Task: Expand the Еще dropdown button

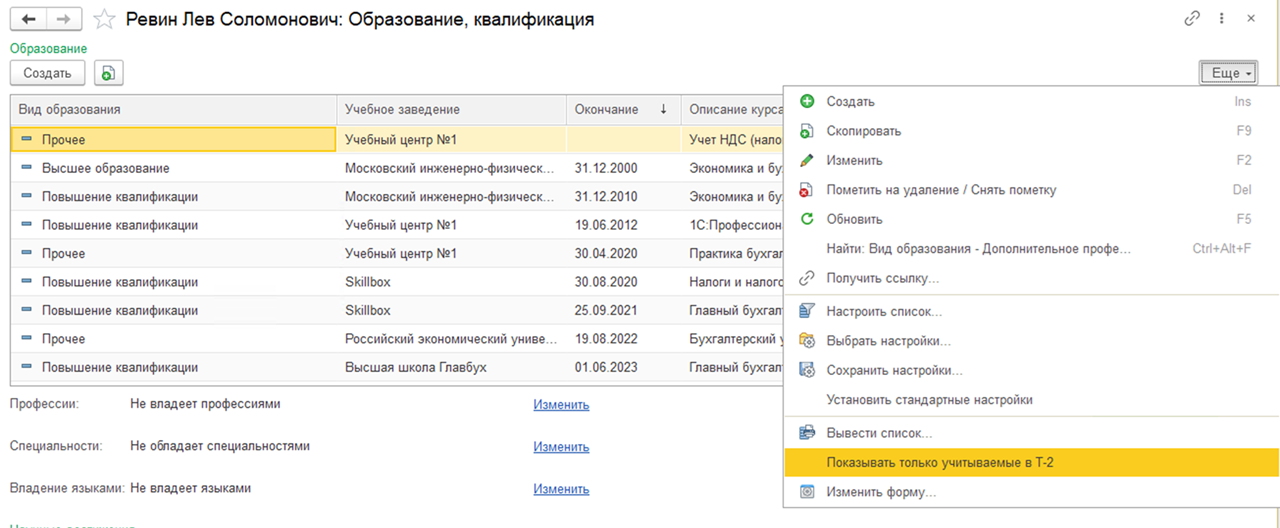Action: (1228, 73)
